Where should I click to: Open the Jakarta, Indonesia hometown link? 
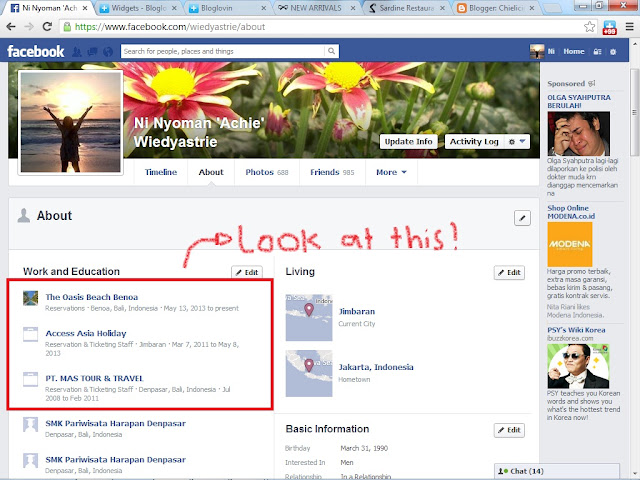point(376,367)
